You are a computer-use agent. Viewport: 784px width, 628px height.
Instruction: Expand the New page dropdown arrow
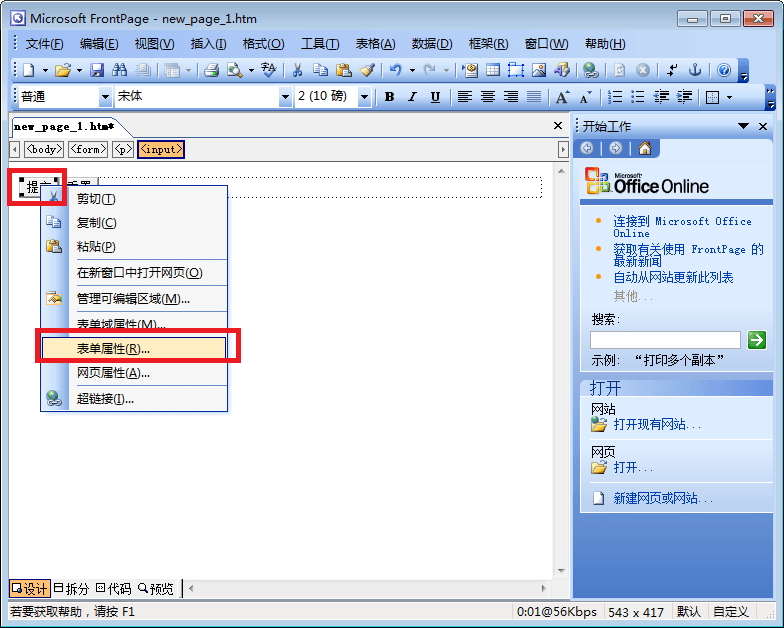click(45, 70)
